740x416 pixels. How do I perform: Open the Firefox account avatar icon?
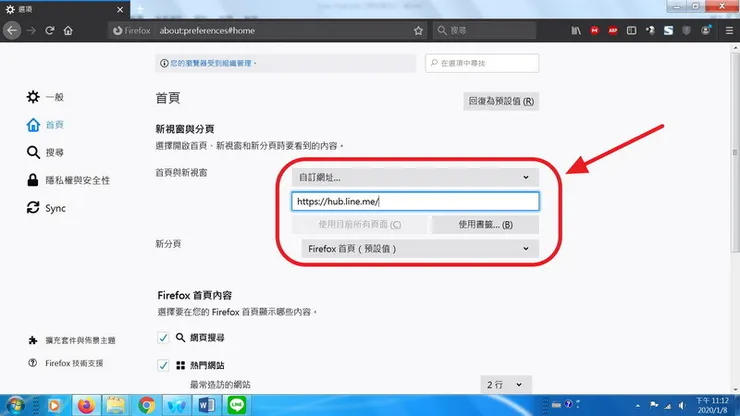(706, 31)
